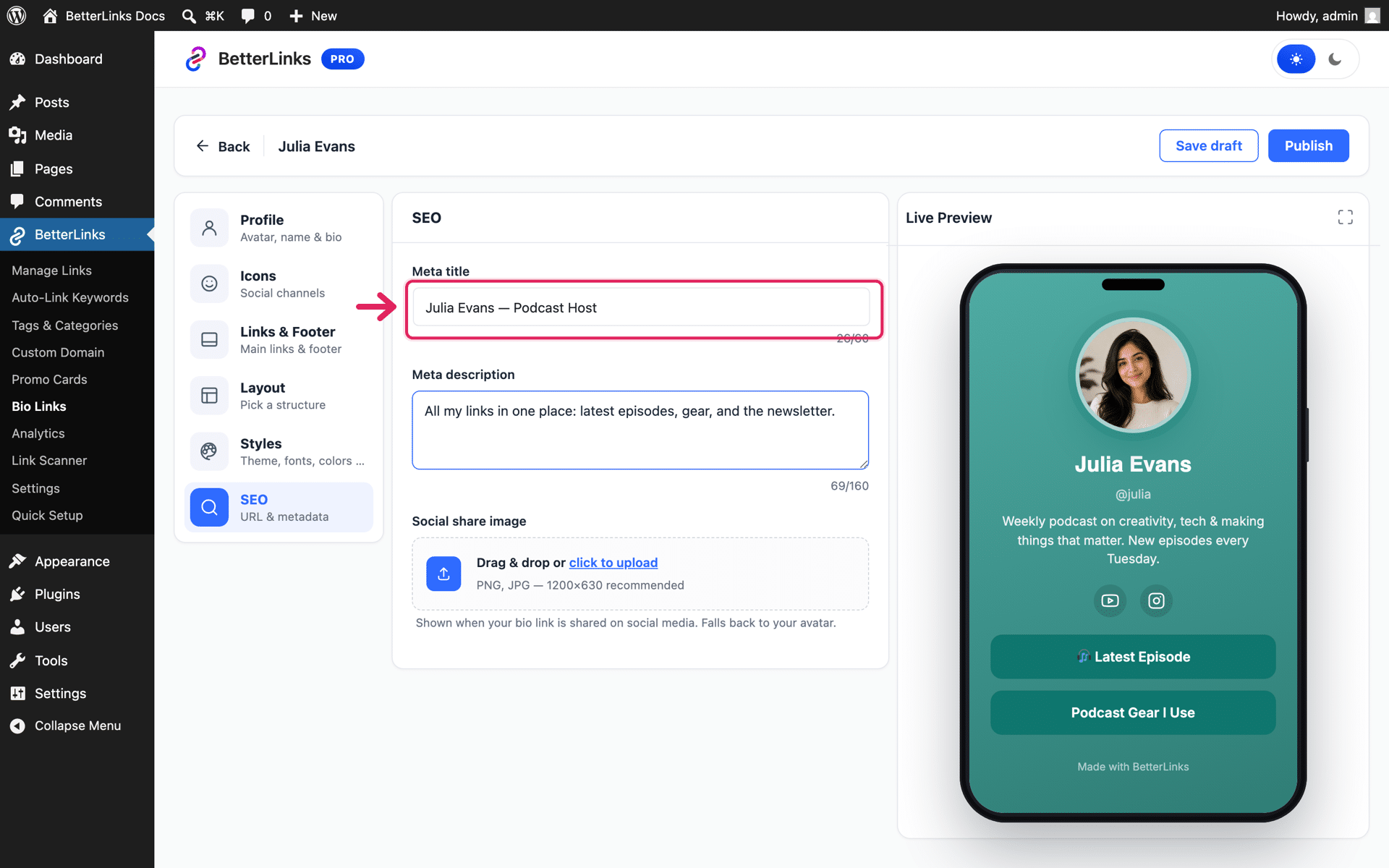The height and width of the screenshot is (868, 1389).
Task: Click Save draft button
Action: [1208, 145]
